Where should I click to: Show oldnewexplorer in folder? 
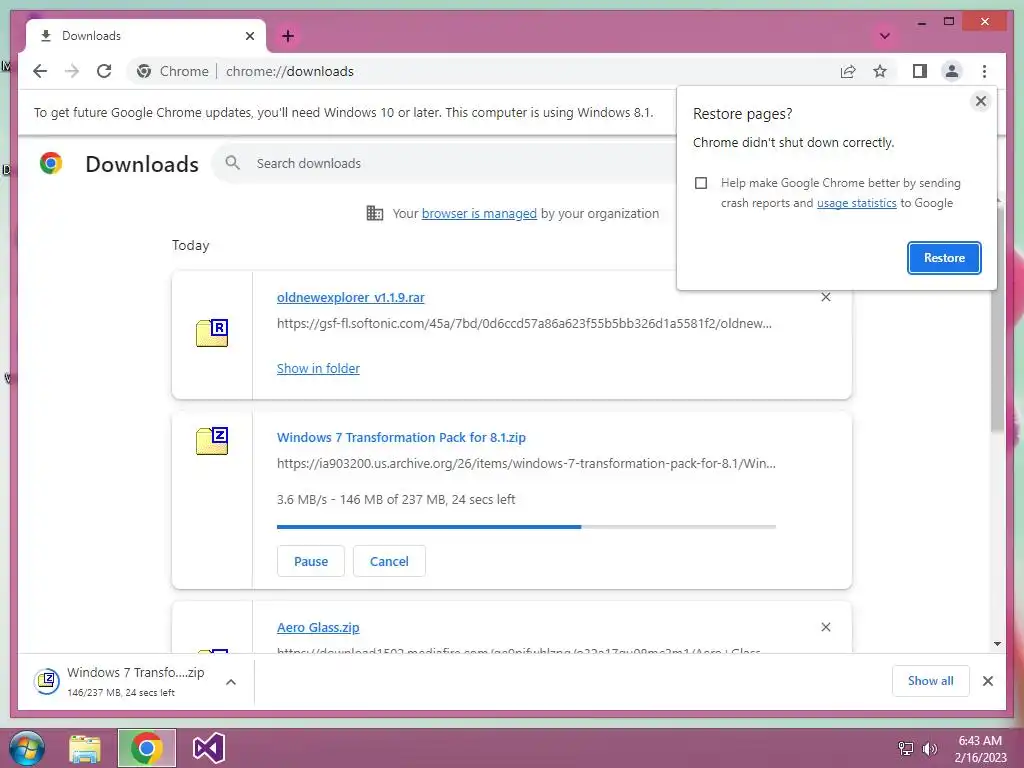(x=318, y=368)
